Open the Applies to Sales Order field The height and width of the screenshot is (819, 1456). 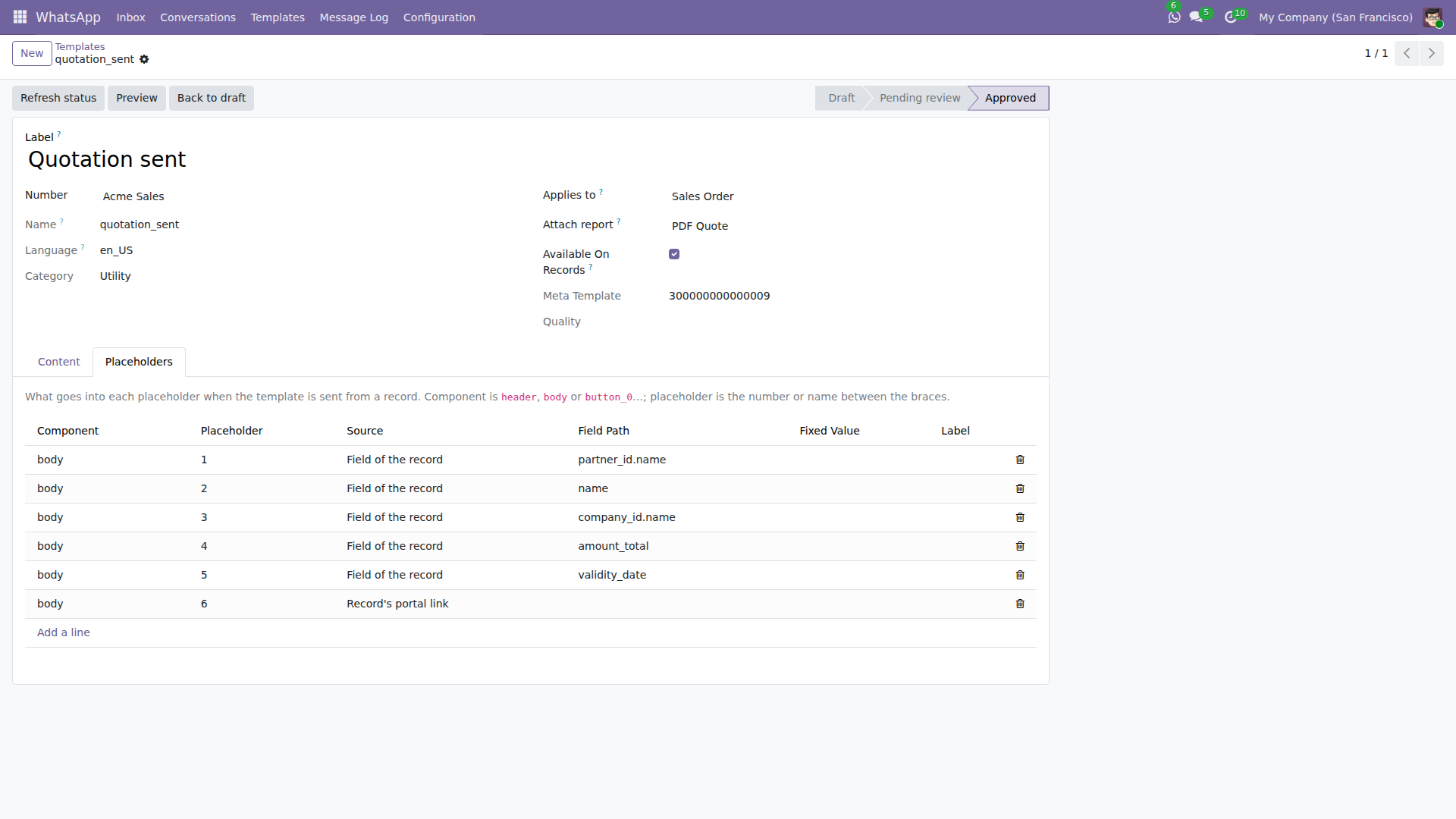click(x=852, y=196)
